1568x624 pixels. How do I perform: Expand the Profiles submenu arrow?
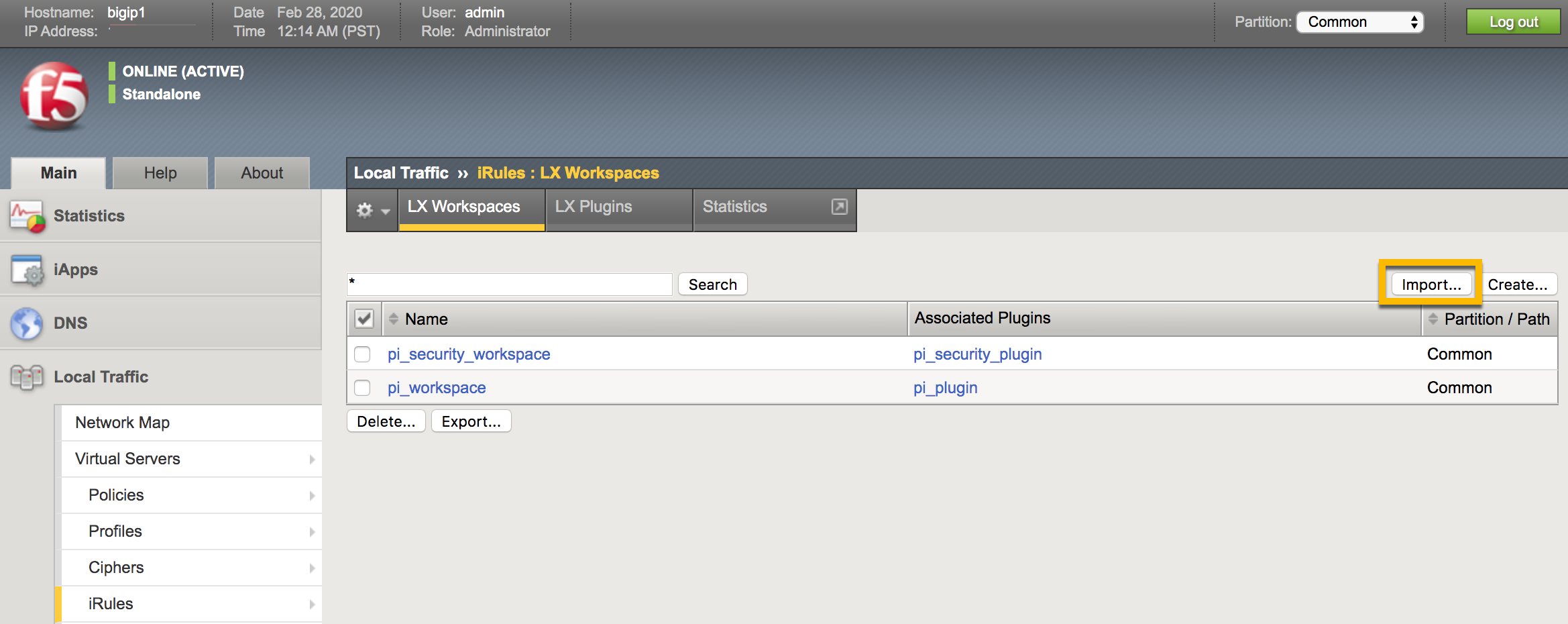click(x=312, y=531)
